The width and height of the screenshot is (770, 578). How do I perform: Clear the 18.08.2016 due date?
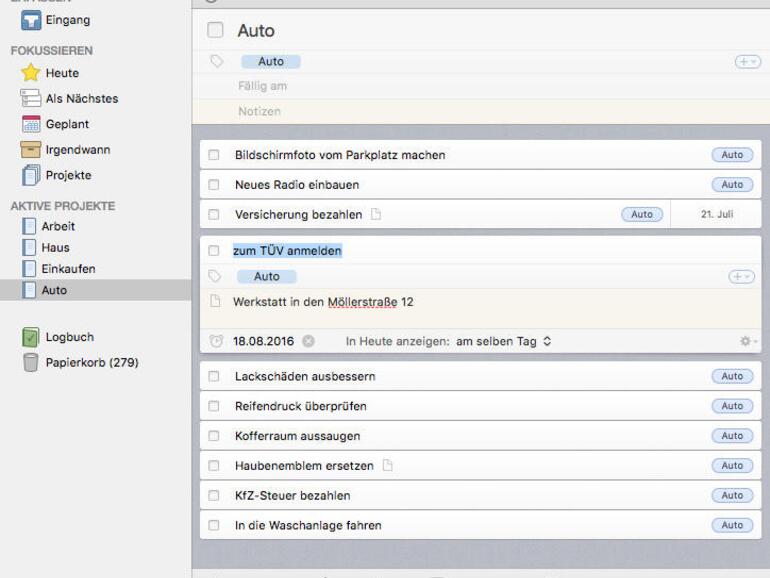(308, 341)
